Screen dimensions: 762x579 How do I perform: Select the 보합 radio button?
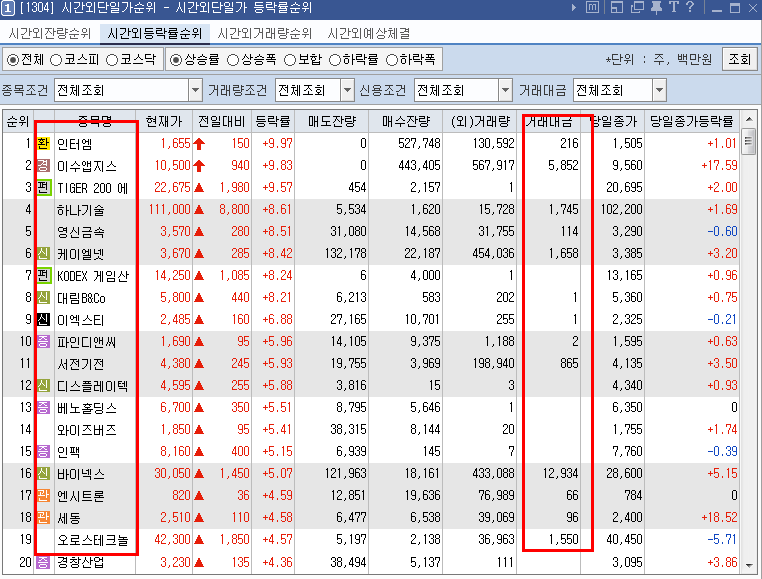290,60
